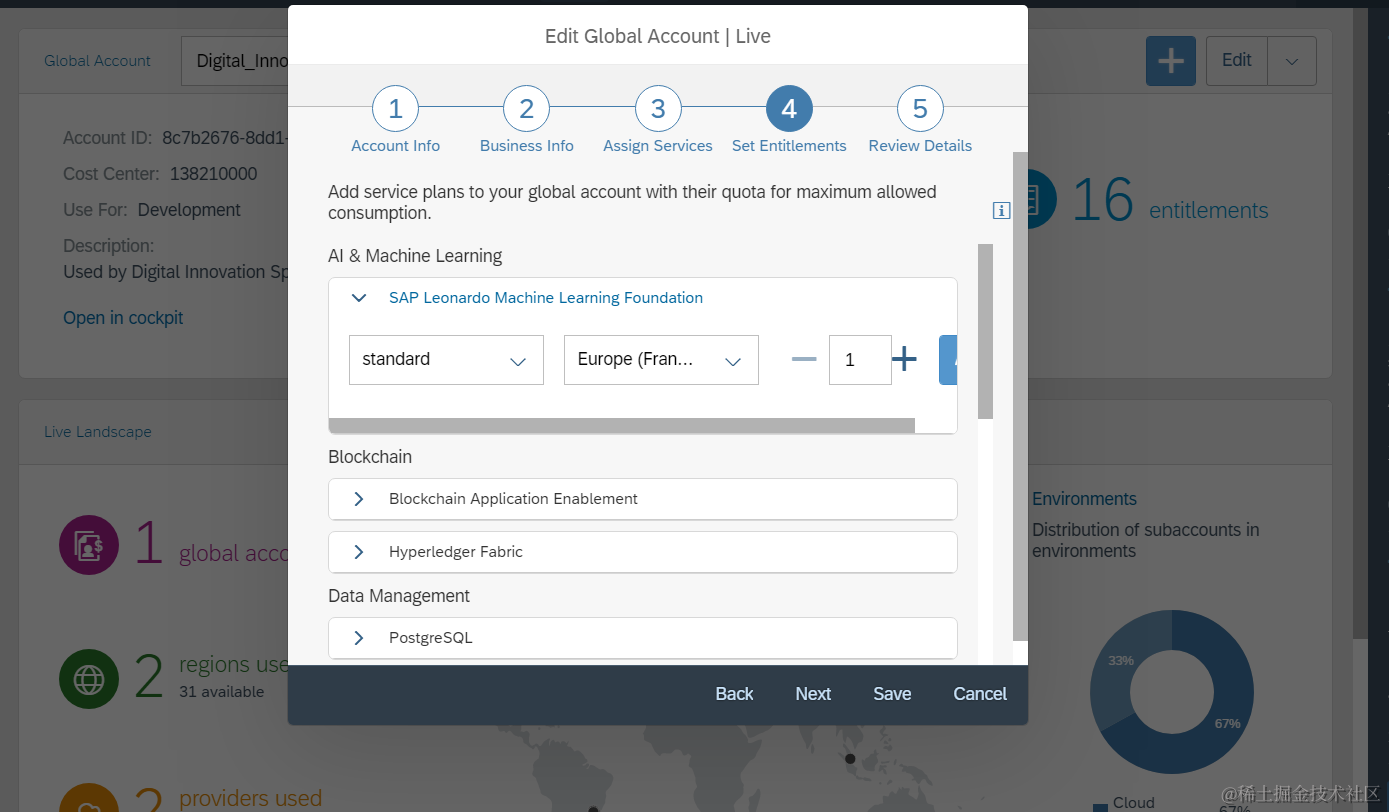
Task: Click the Live Landscape panel title
Action: (x=98, y=432)
